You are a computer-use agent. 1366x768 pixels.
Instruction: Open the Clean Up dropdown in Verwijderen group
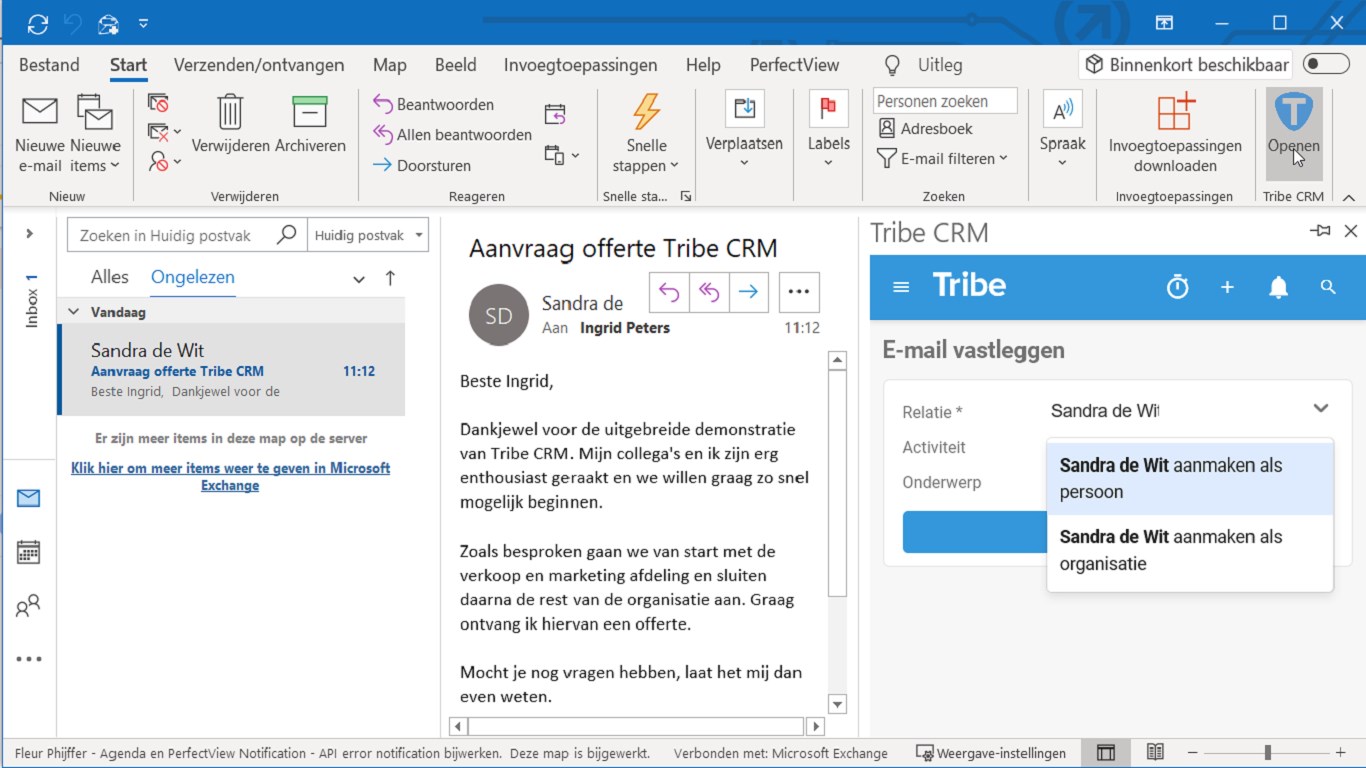[x=165, y=132]
